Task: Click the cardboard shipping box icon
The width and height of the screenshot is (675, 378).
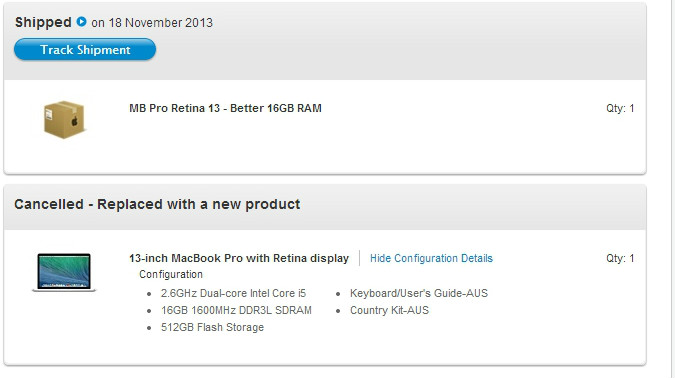Action: coord(64,120)
